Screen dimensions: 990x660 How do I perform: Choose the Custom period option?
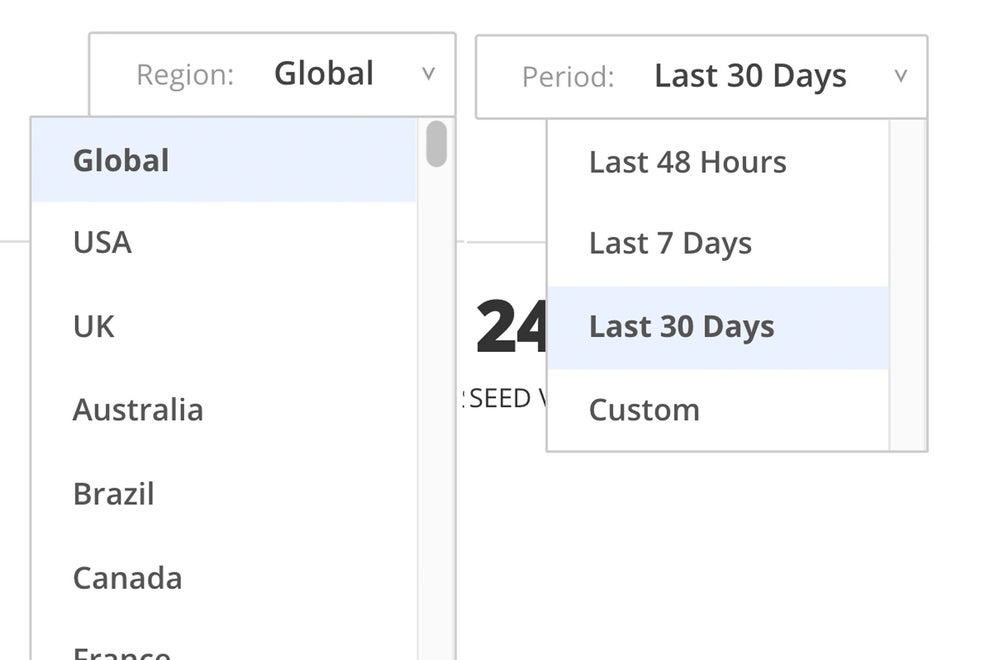click(644, 409)
